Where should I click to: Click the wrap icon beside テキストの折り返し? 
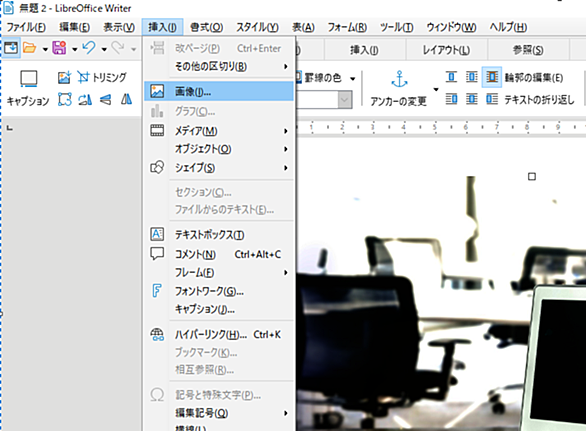click(x=492, y=99)
